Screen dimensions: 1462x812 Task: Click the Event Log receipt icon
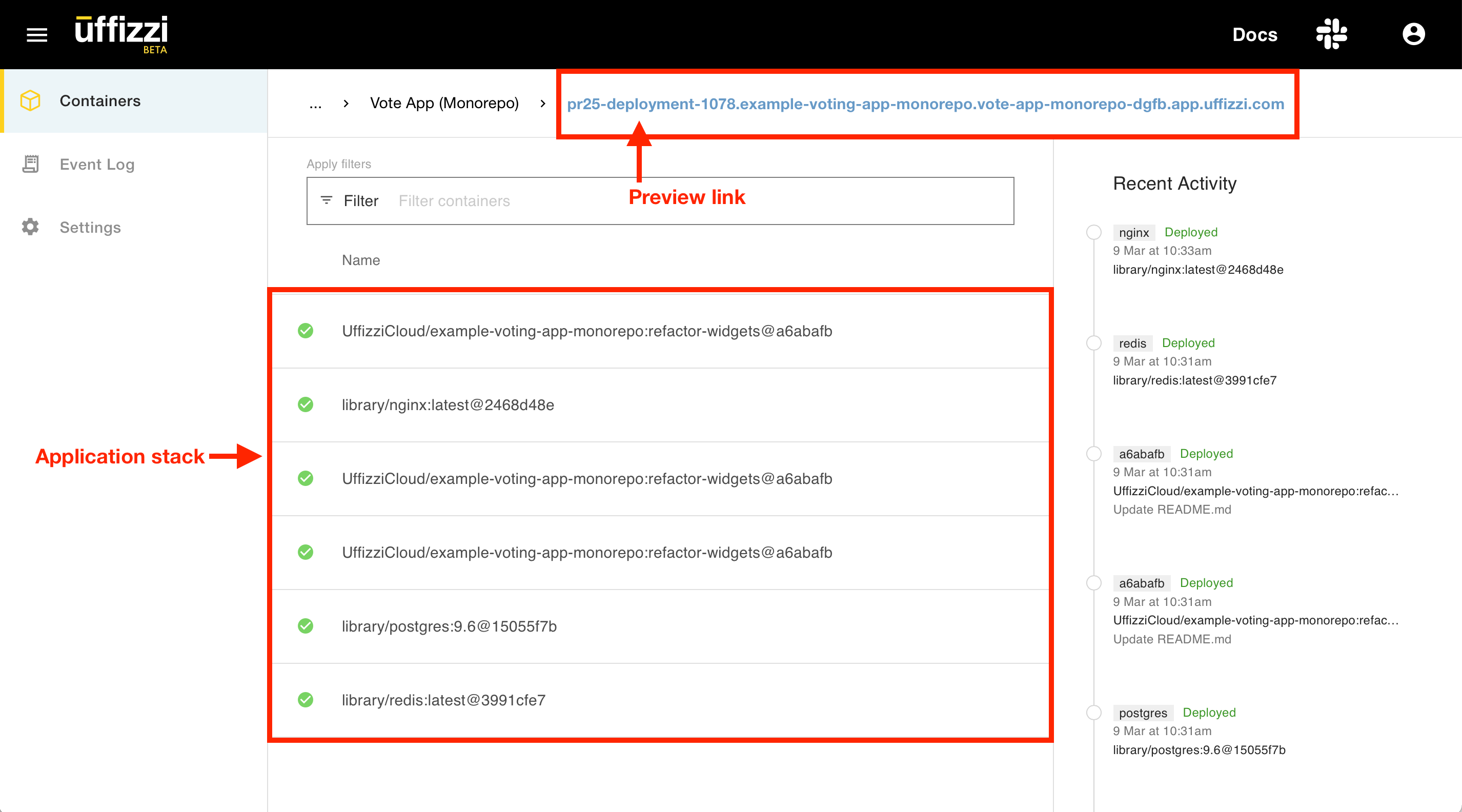click(31, 164)
